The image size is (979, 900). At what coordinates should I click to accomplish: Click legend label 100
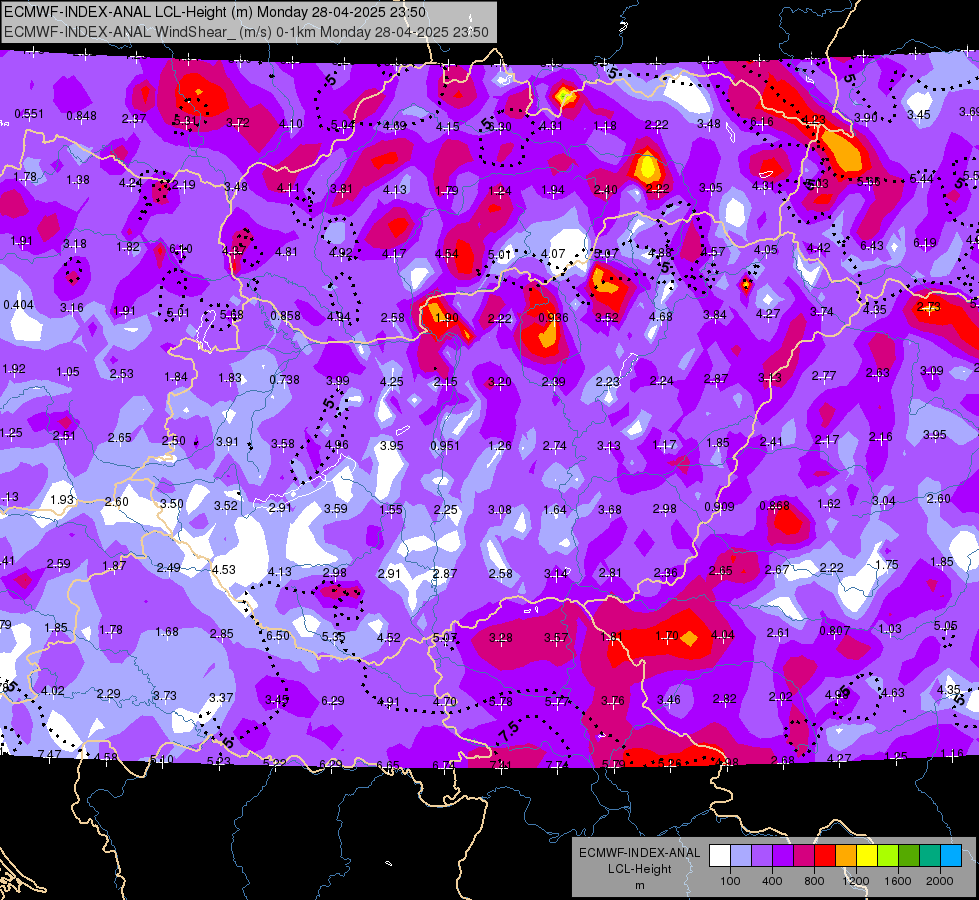point(730,881)
